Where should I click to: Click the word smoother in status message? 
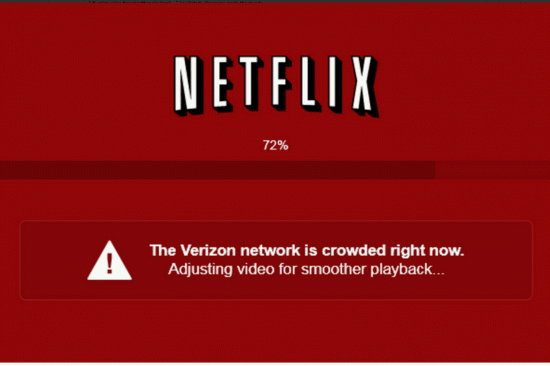(x=334, y=269)
